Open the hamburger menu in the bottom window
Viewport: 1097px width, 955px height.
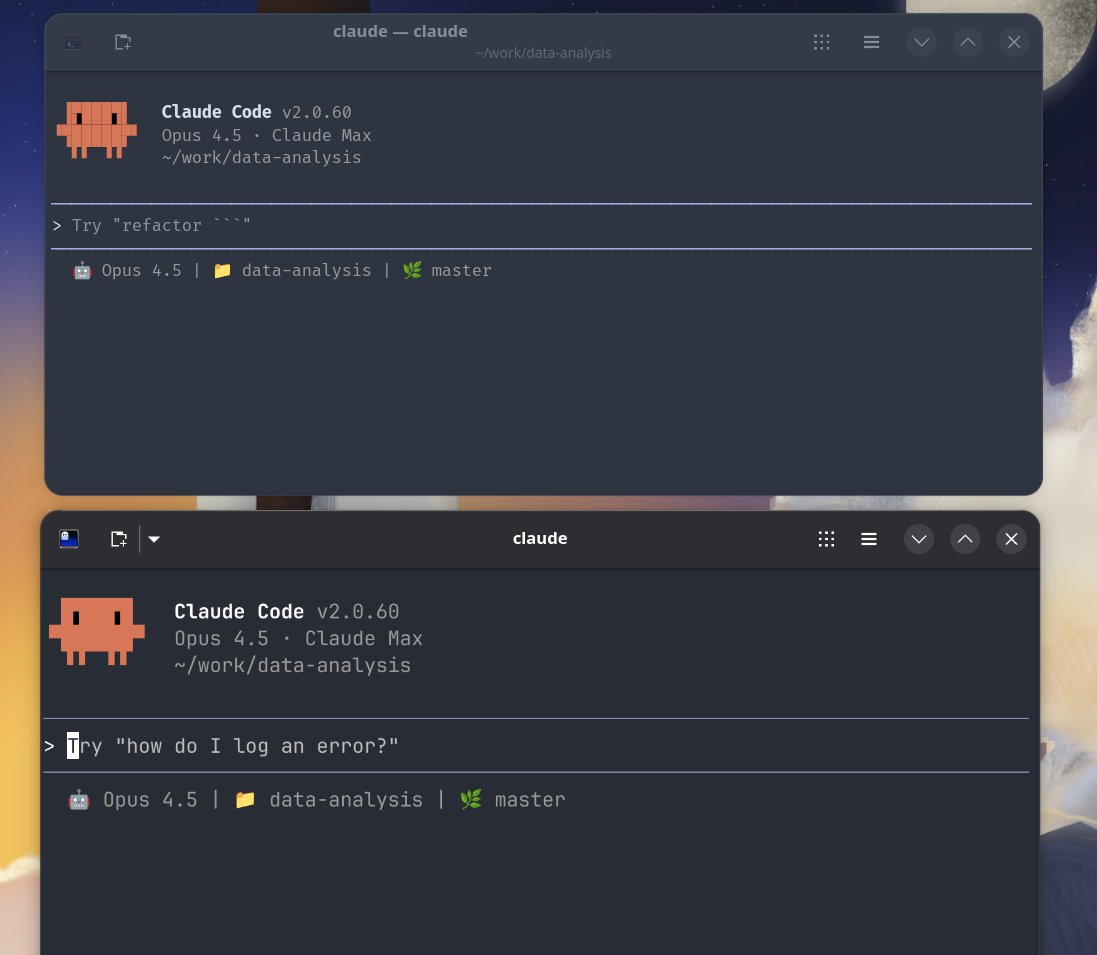[x=869, y=539]
